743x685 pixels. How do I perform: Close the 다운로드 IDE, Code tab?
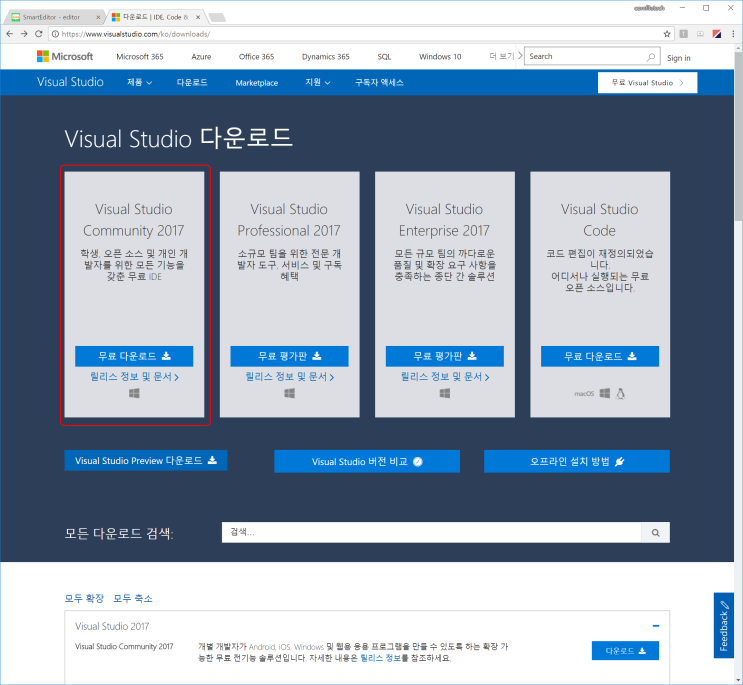coord(198,17)
